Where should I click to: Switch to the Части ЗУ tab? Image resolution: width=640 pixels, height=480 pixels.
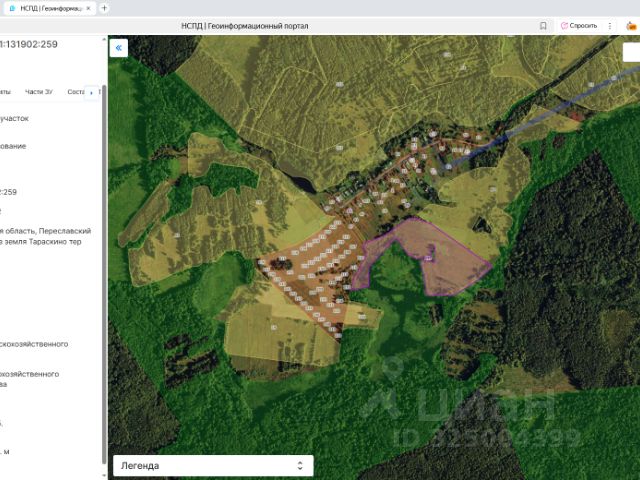[x=39, y=92]
